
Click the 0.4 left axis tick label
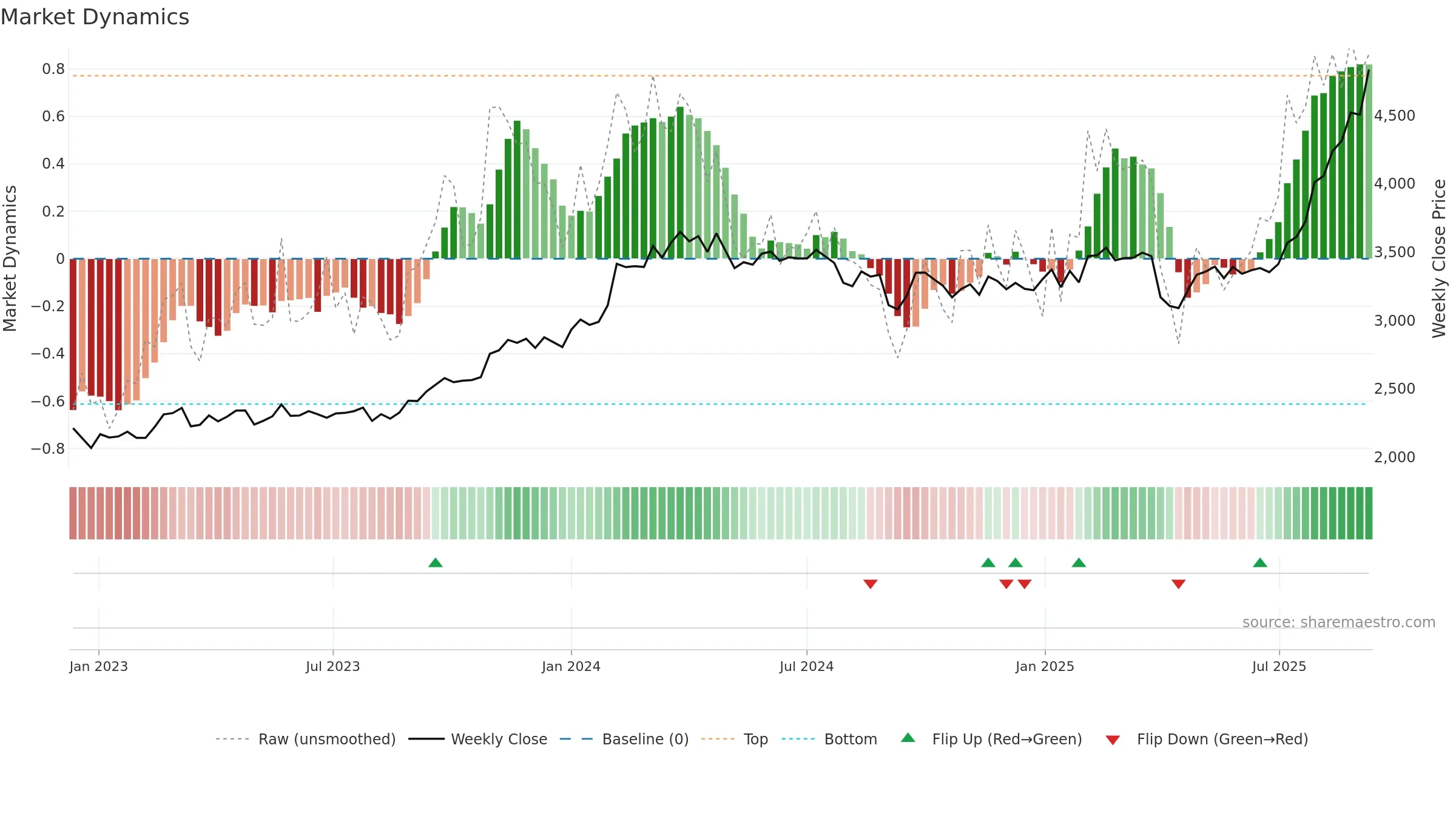click(x=53, y=163)
